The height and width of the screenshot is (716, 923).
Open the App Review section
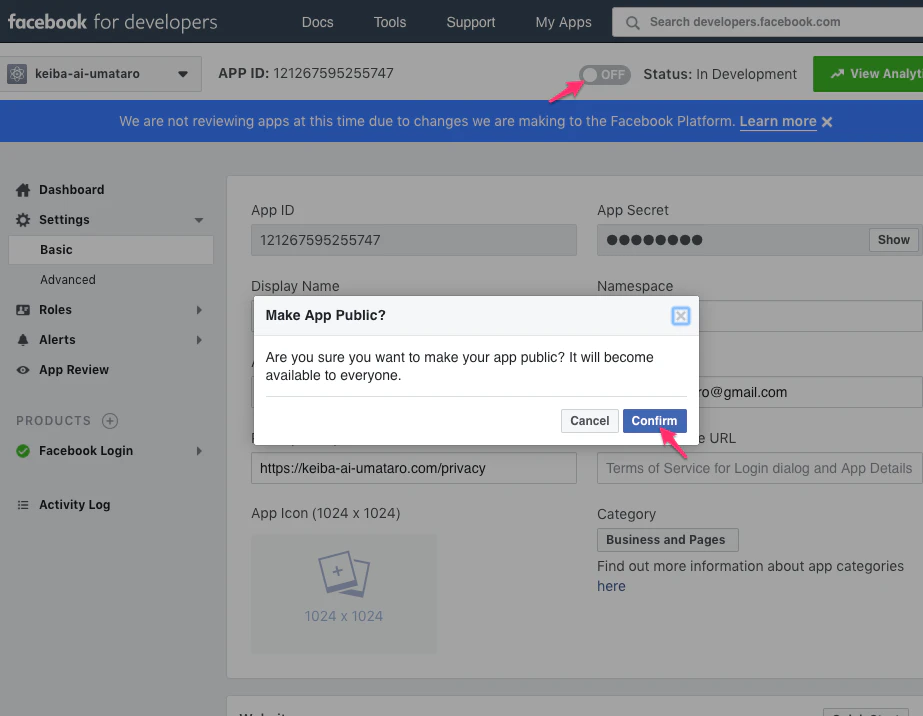[x=74, y=370]
